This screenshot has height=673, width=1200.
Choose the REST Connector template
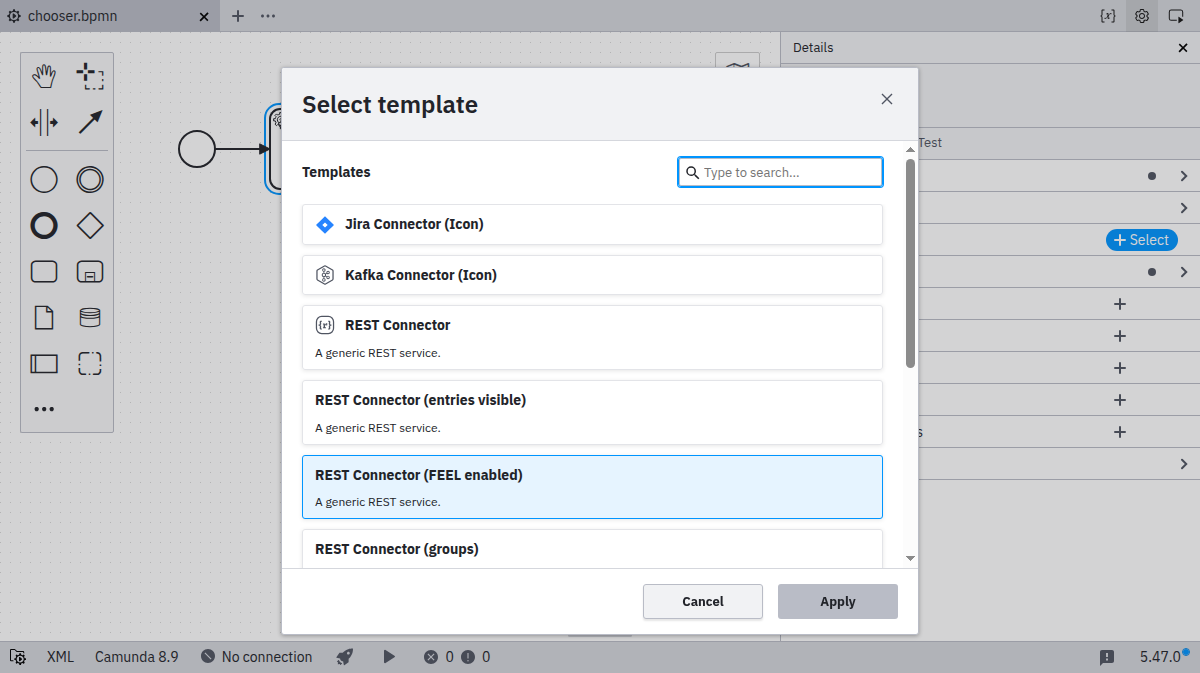coord(592,337)
